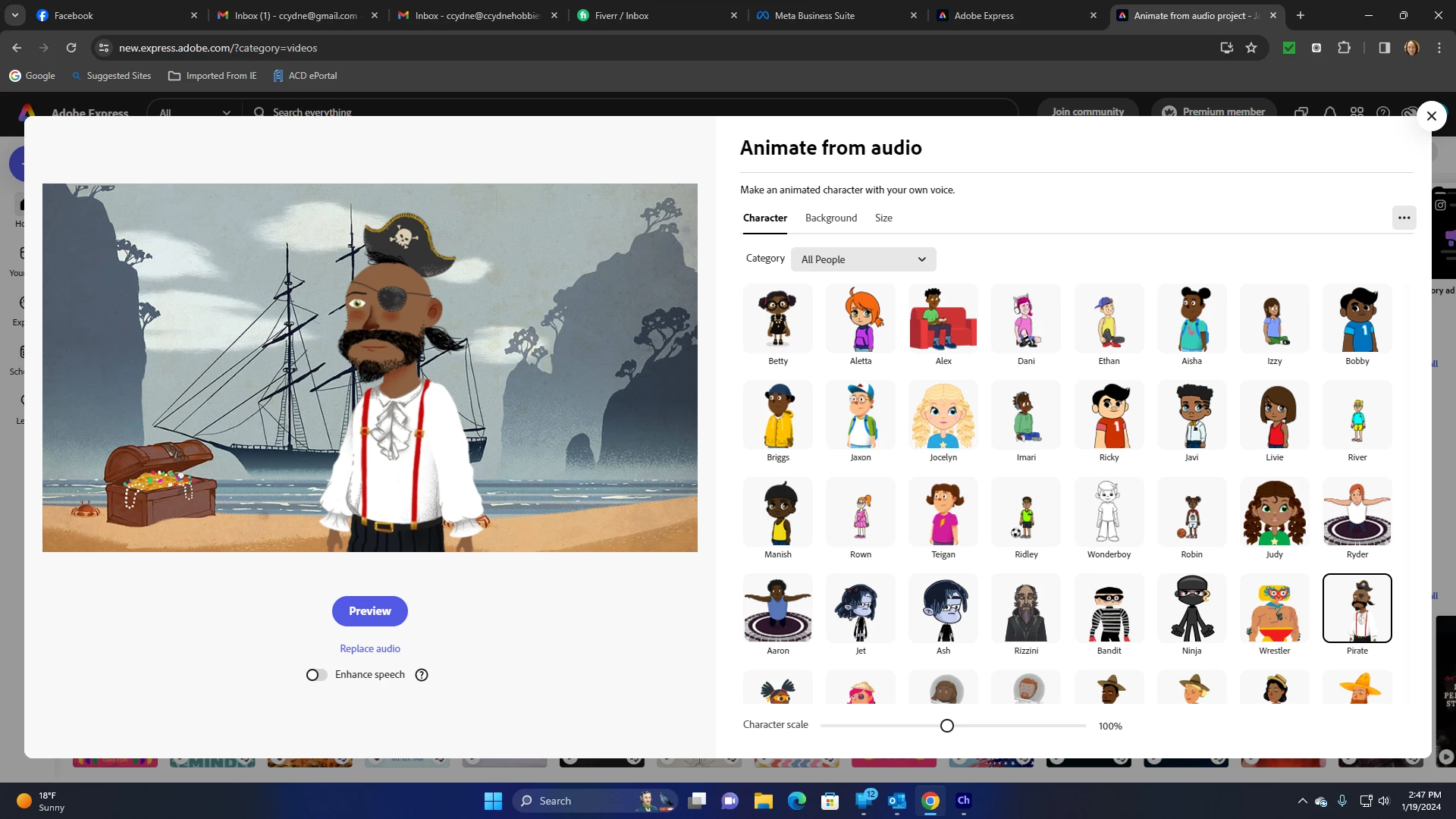
Task: Switch to the Background tab
Action: tap(830, 218)
